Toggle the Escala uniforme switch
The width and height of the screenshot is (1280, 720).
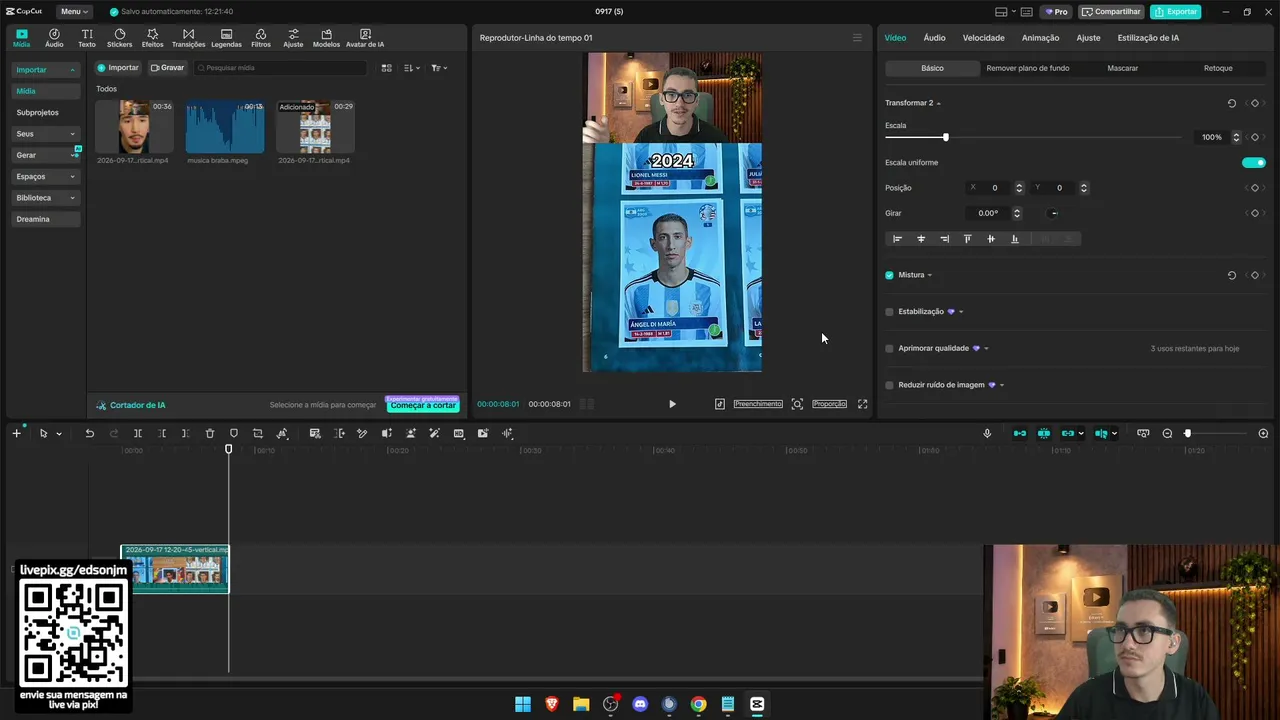coord(1253,162)
